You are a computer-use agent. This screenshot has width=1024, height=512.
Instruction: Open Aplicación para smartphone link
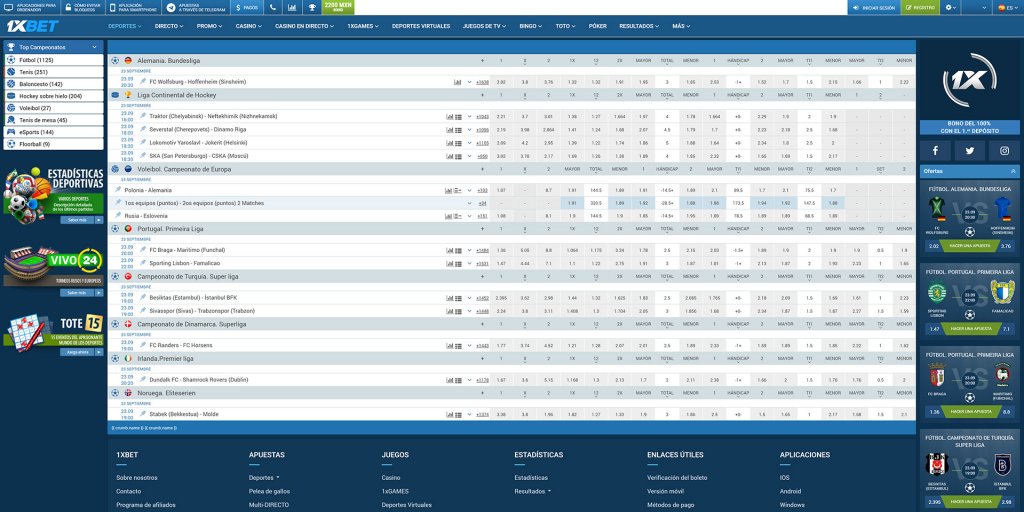coord(133,7)
